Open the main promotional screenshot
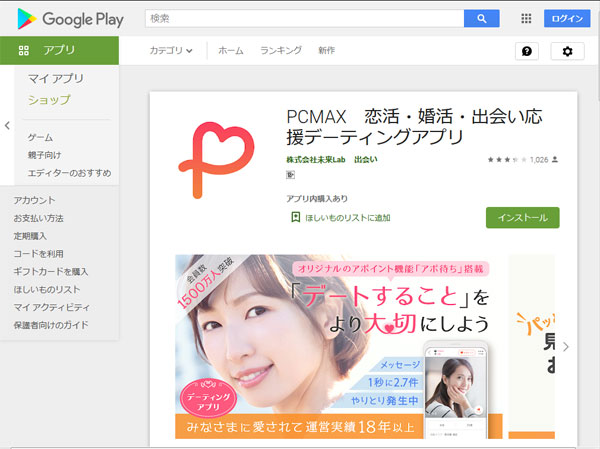The image size is (600, 449). [x=339, y=346]
